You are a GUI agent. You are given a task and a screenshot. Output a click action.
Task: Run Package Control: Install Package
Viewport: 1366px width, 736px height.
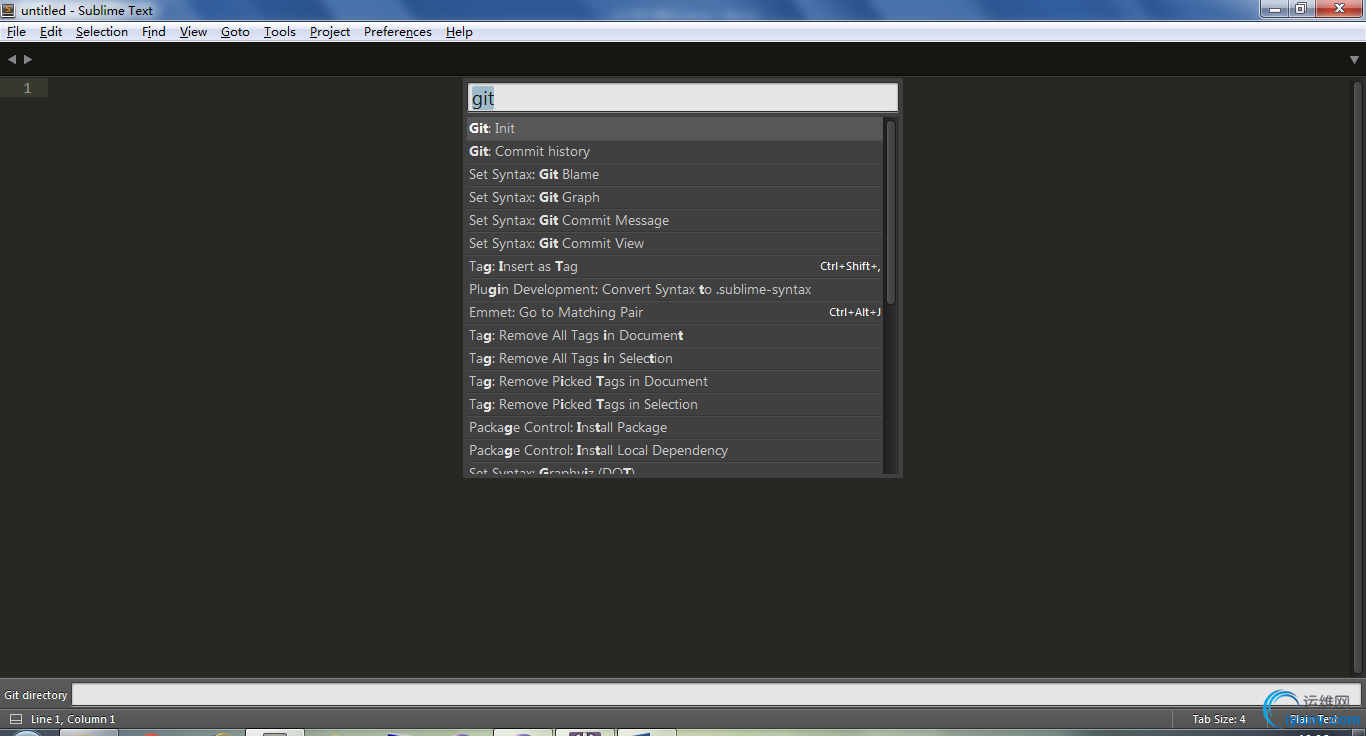coord(675,427)
